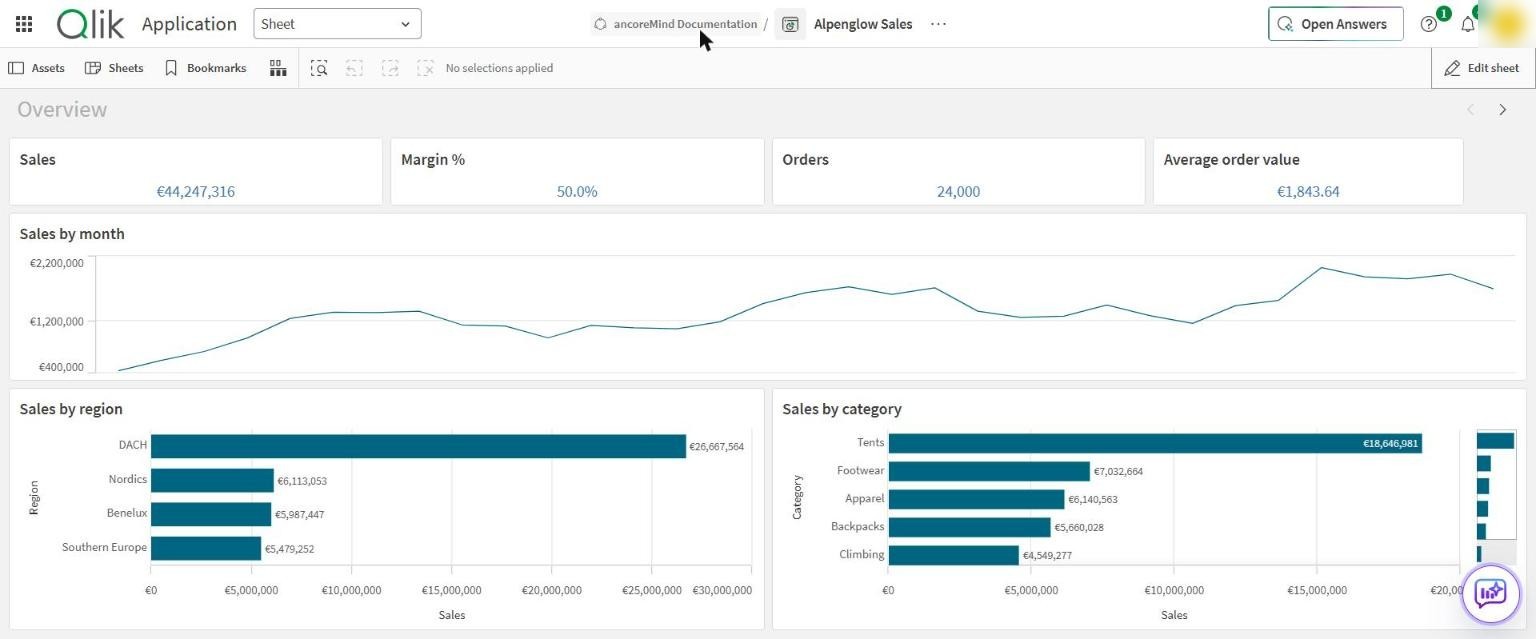Open the AI assistant chat bubble

tap(1490, 593)
